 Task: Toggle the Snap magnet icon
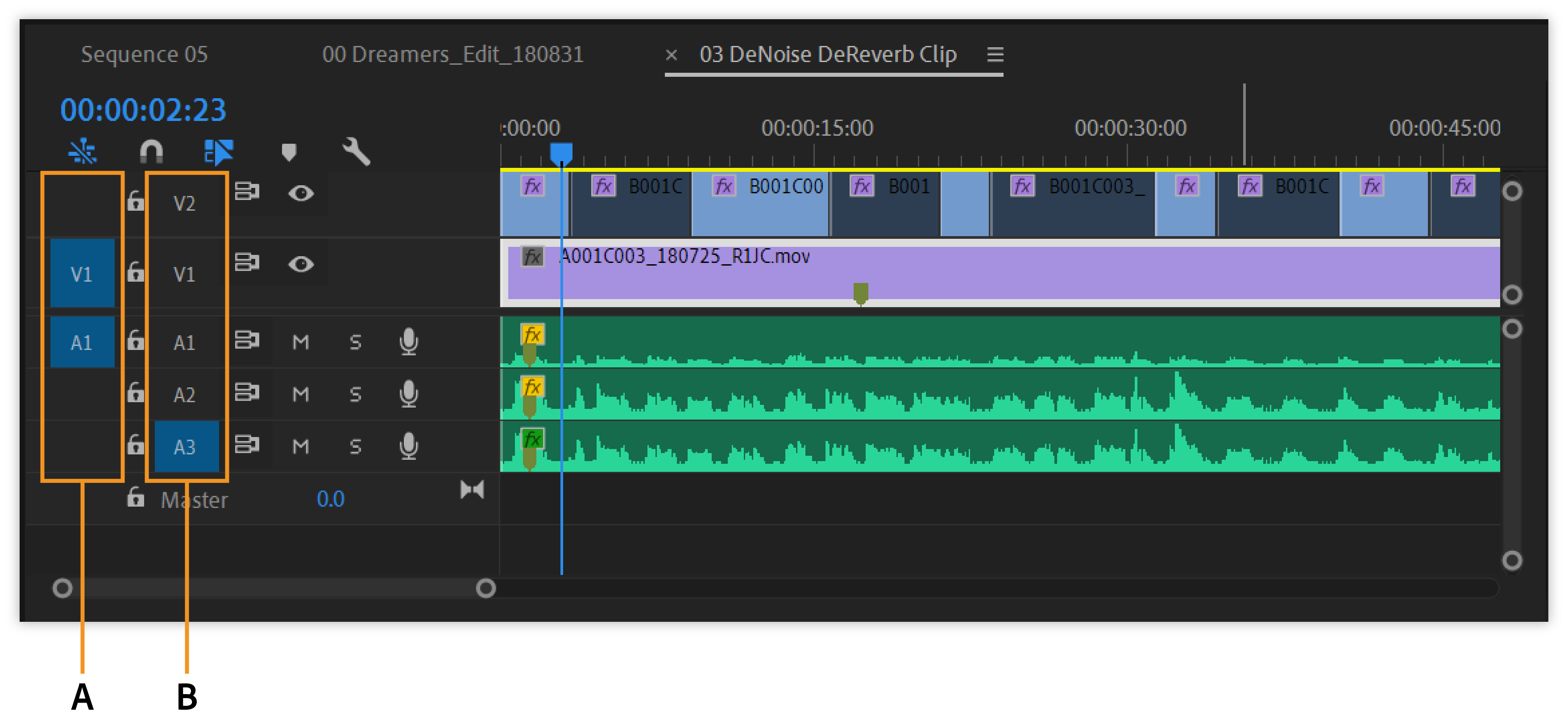(x=151, y=151)
